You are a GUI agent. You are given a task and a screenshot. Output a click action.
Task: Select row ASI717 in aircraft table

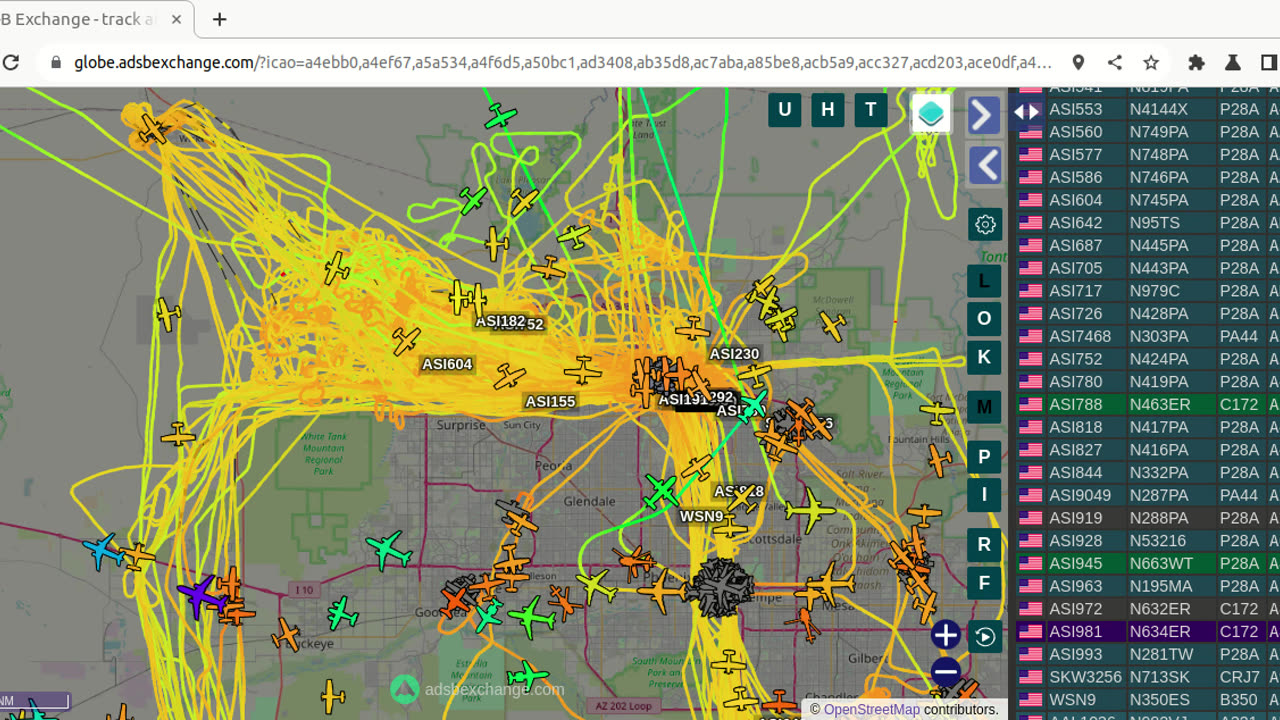click(x=1148, y=291)
